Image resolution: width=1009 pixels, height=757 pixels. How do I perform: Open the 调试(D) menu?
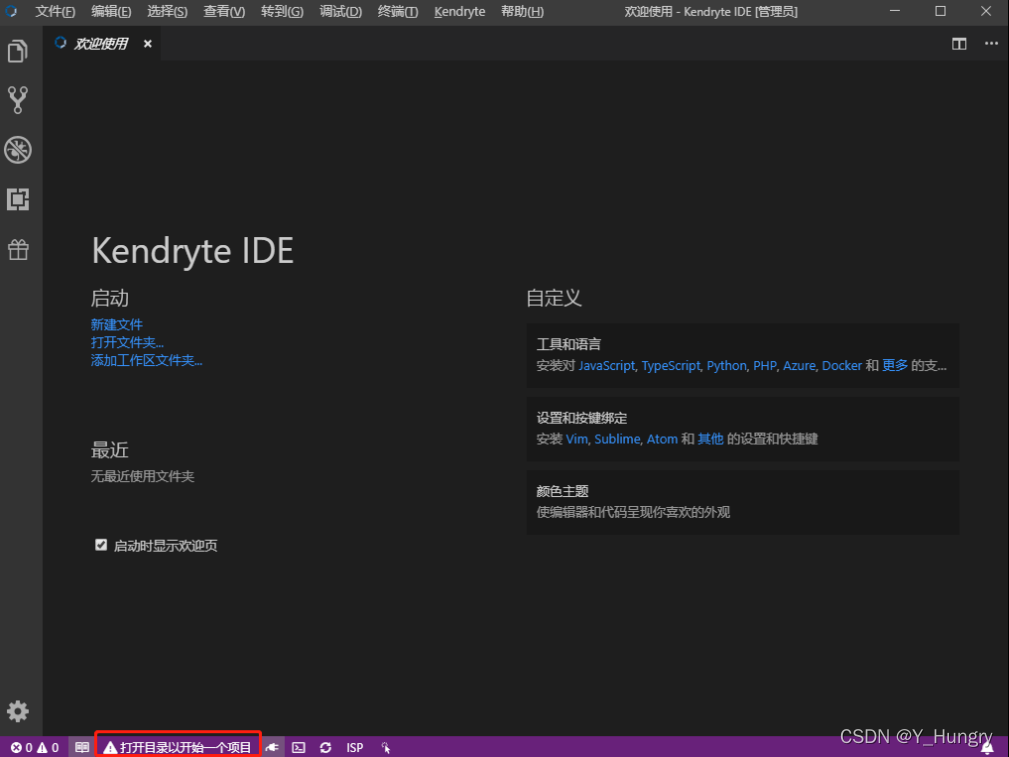click(x=340, y=12)
